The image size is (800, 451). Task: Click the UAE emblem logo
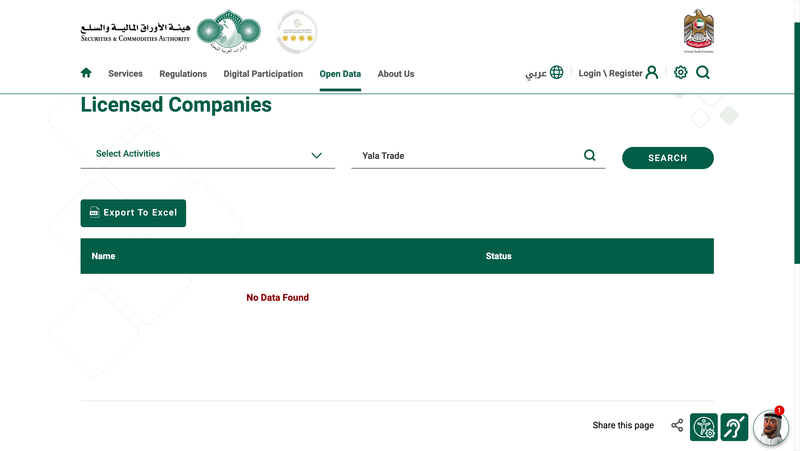(698, 31)
